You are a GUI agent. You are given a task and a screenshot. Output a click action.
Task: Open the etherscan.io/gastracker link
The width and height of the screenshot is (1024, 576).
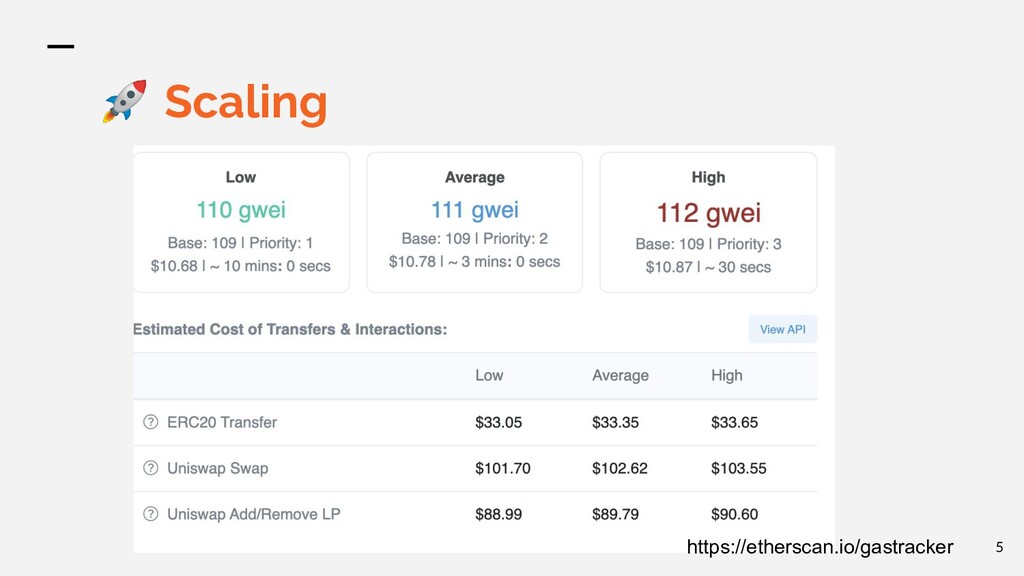coord(819,547)
